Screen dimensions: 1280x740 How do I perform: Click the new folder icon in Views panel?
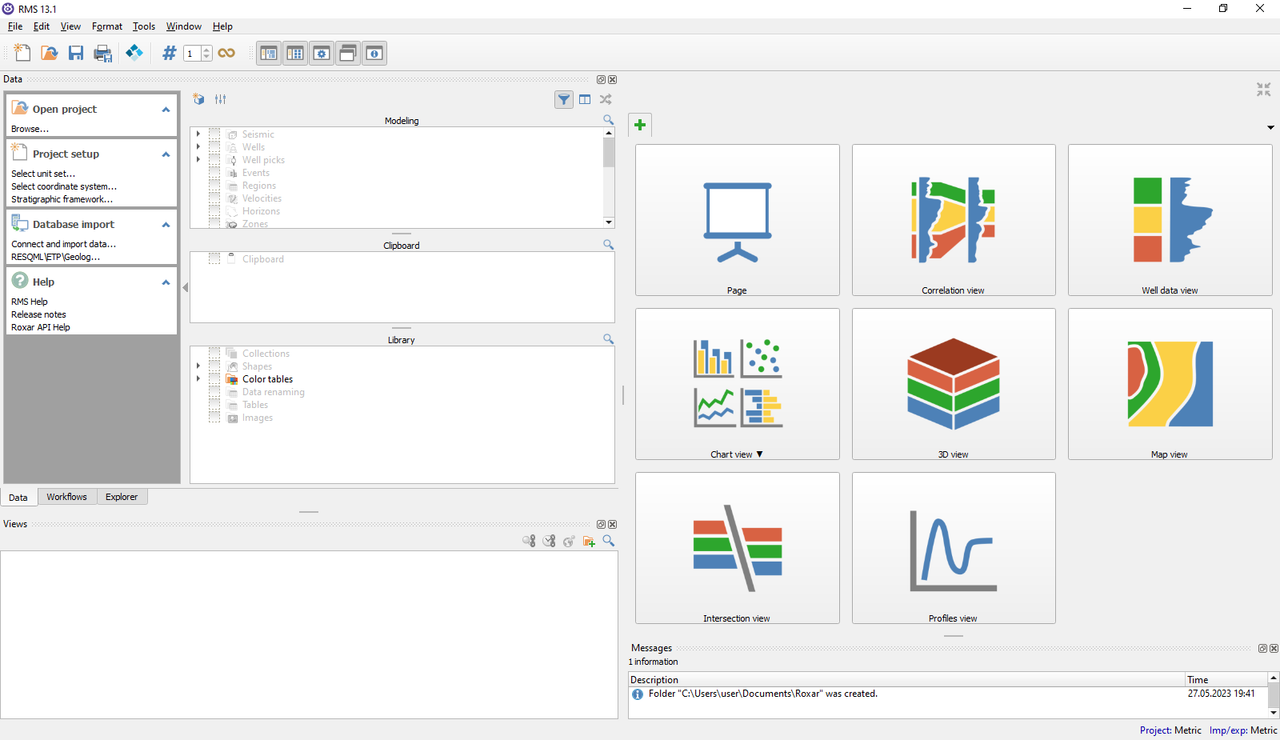coord(589,541)
